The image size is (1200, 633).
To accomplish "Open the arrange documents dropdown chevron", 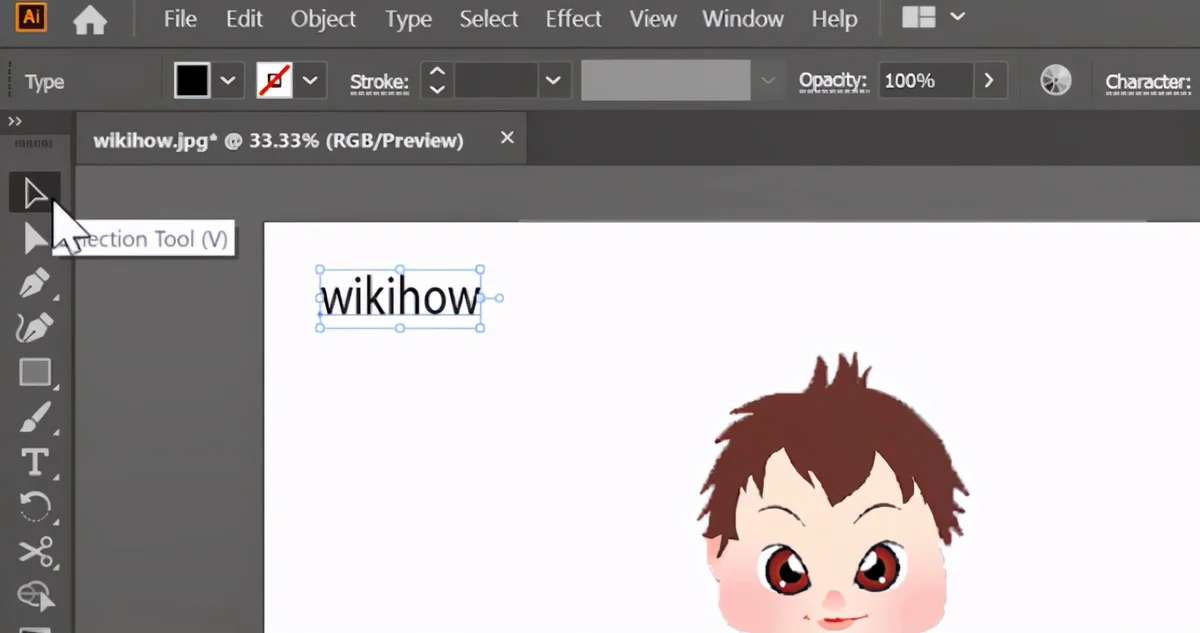I will point(957,17).
